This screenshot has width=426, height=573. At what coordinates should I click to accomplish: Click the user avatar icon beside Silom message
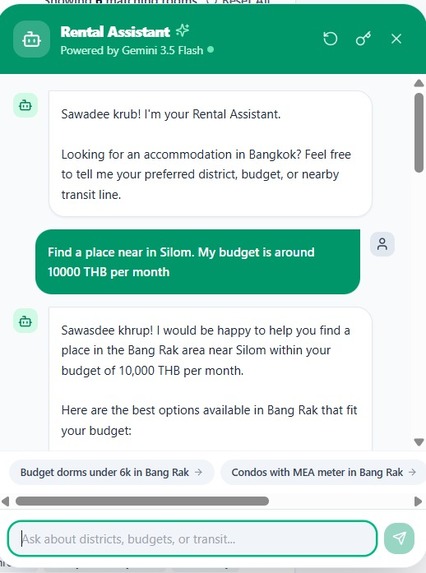[x=382, y=244]
